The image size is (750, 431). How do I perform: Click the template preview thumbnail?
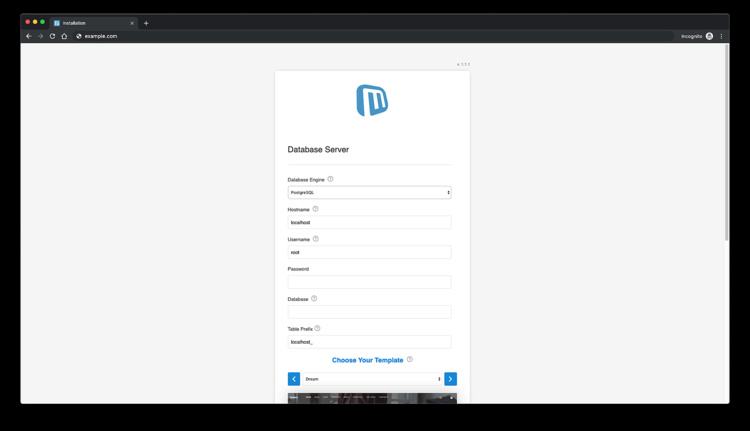pyautogui.click(x=372, y=398)
